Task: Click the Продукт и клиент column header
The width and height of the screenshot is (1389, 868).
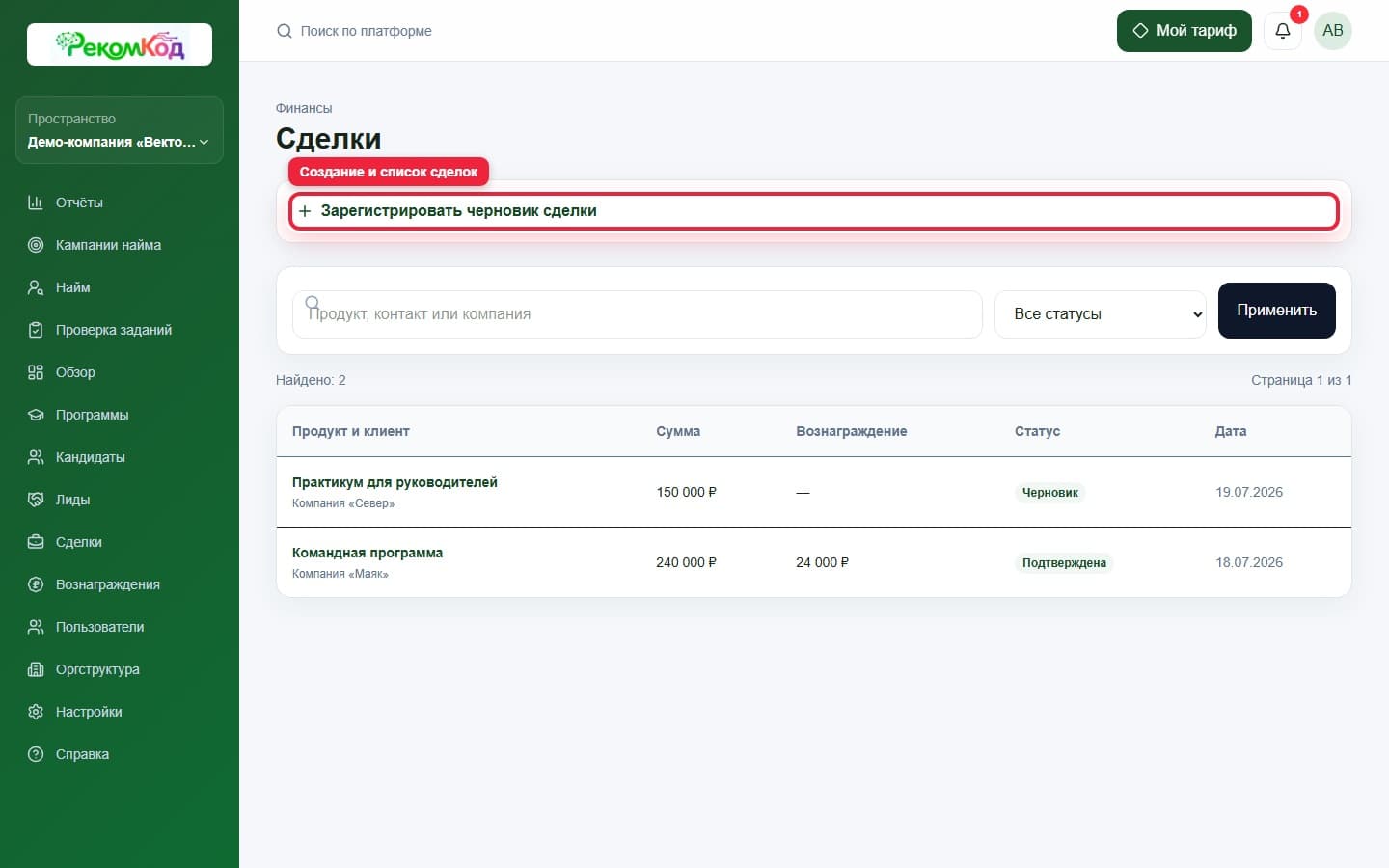Action: click(351, 431)
